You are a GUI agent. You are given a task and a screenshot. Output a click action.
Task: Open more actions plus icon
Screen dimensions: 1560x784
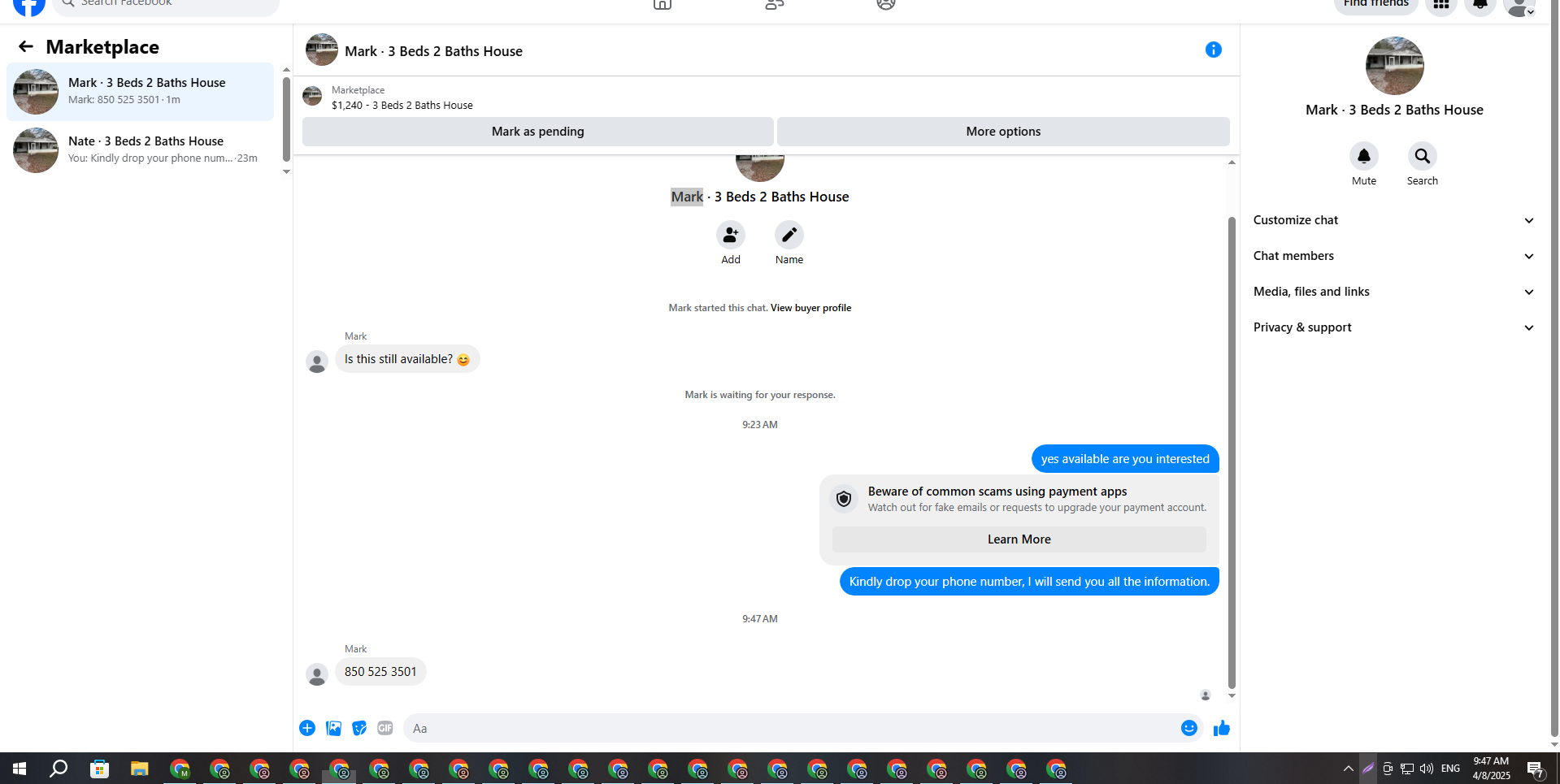307,728
